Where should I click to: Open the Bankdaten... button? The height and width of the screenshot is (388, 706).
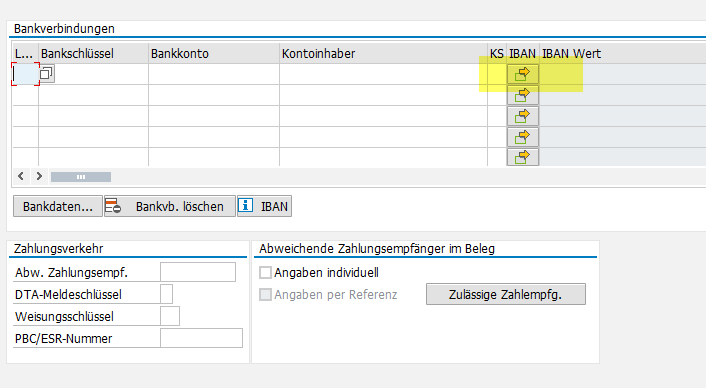coord(58,206)
